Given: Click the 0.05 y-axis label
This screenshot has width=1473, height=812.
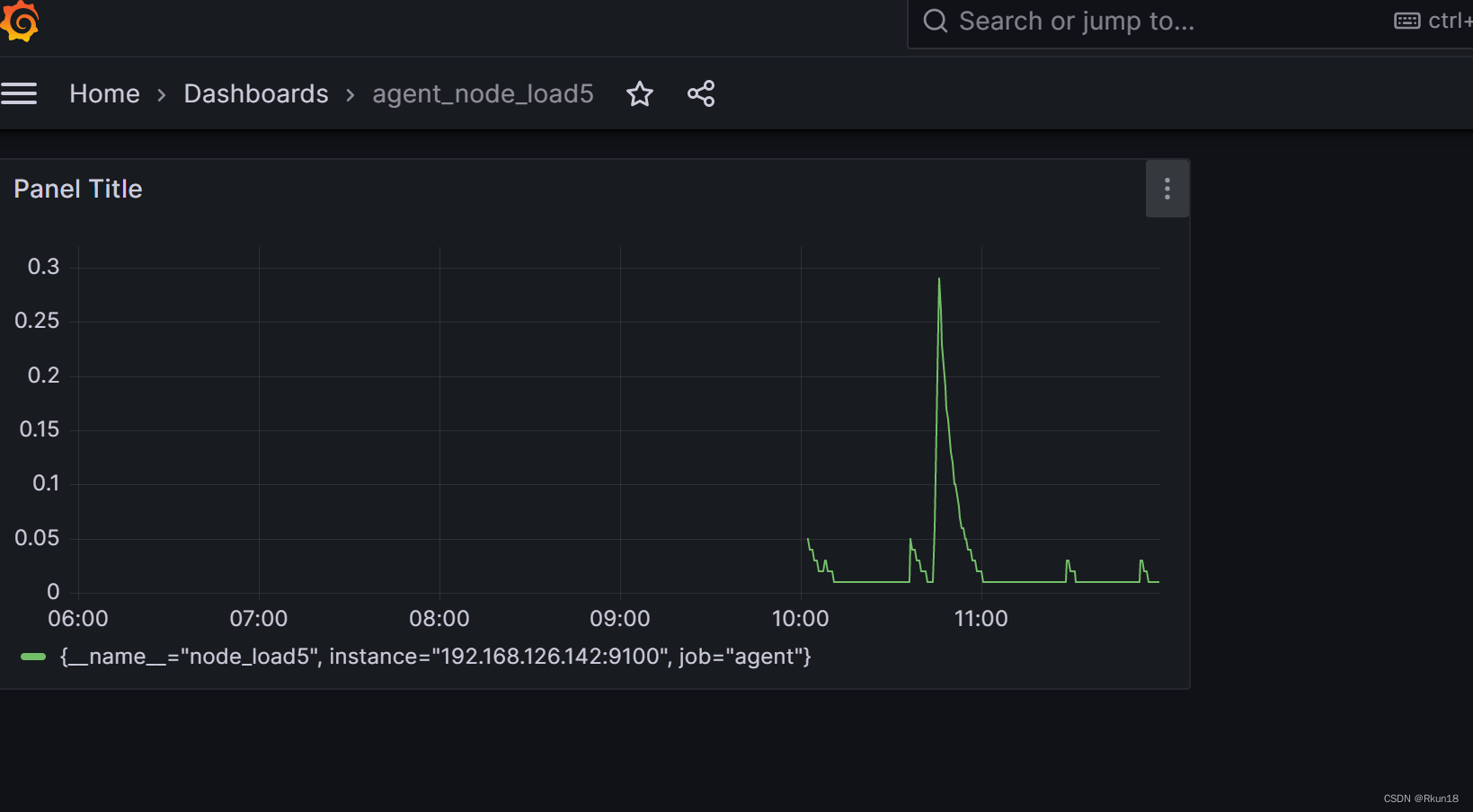Looking at the screenshot, I should click(x=37, y=538).
